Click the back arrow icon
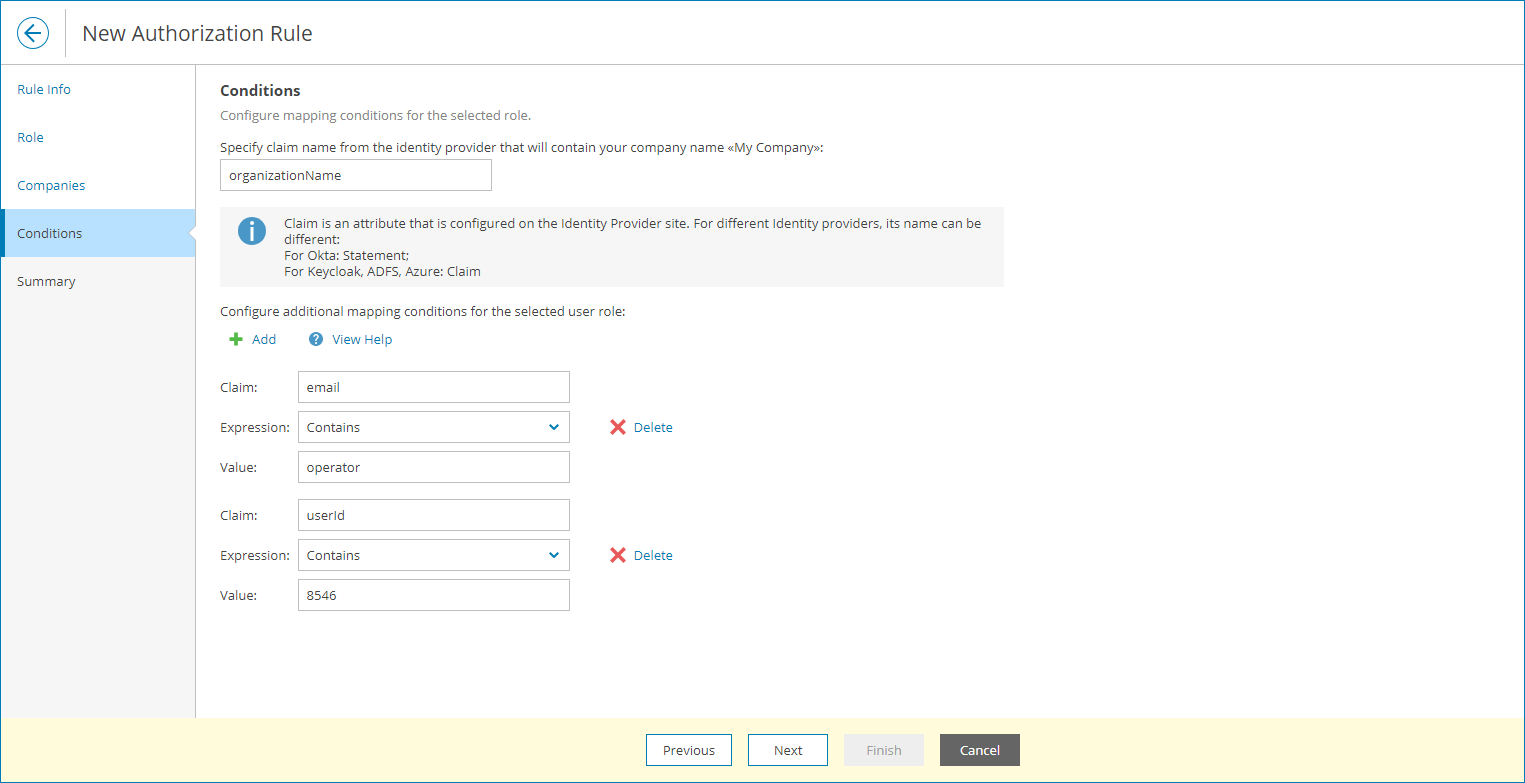 pos(33,33)
